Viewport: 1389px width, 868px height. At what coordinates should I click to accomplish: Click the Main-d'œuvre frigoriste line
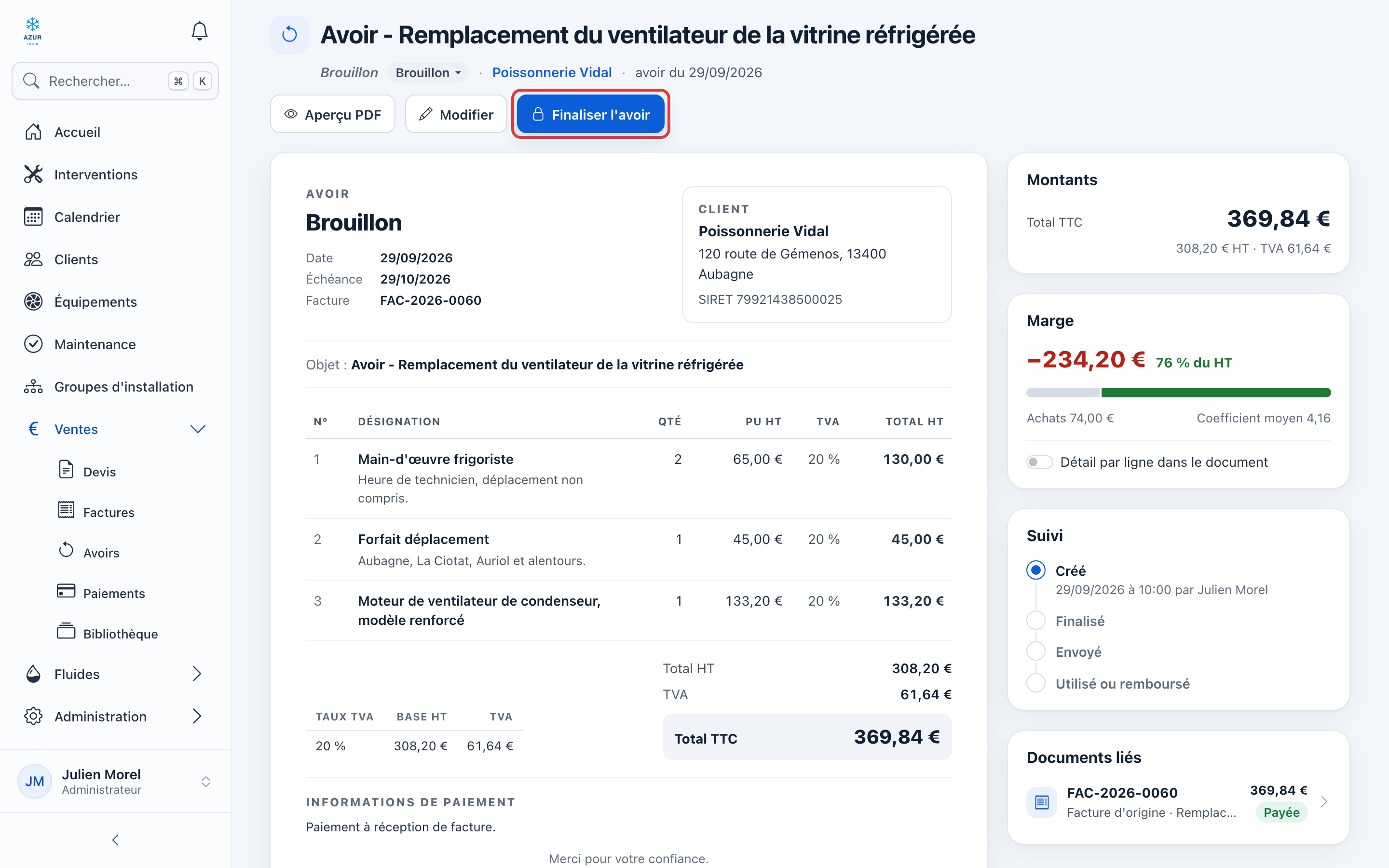tap(628, 478)
